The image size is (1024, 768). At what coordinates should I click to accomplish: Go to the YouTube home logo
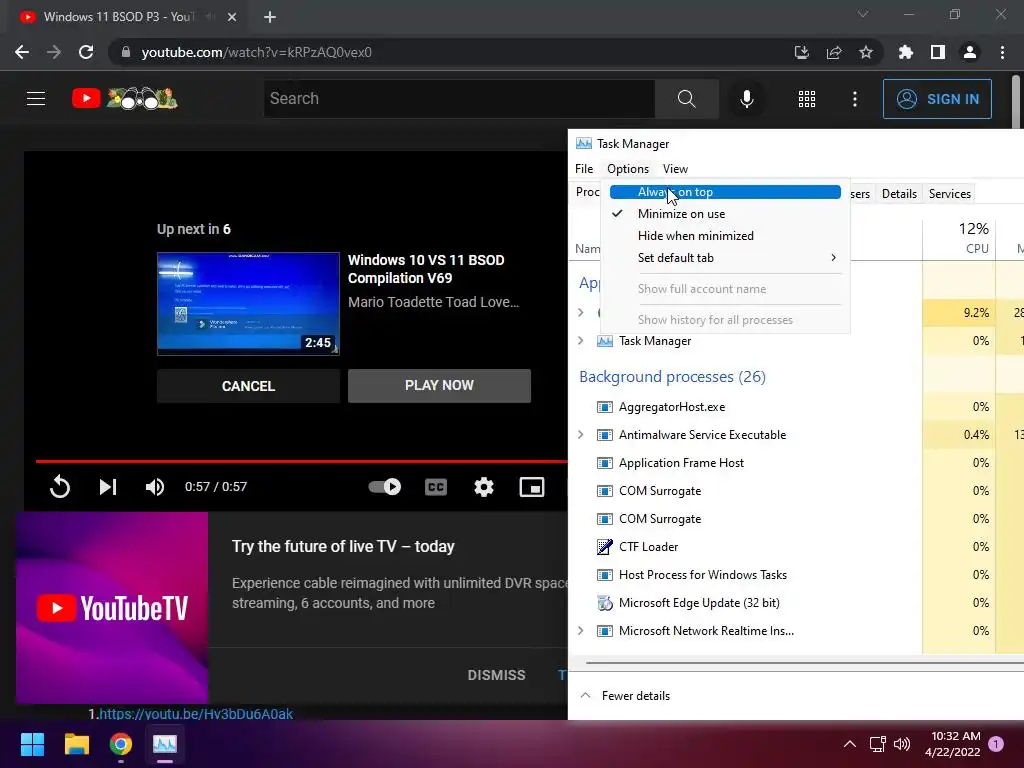click(125, 99)
